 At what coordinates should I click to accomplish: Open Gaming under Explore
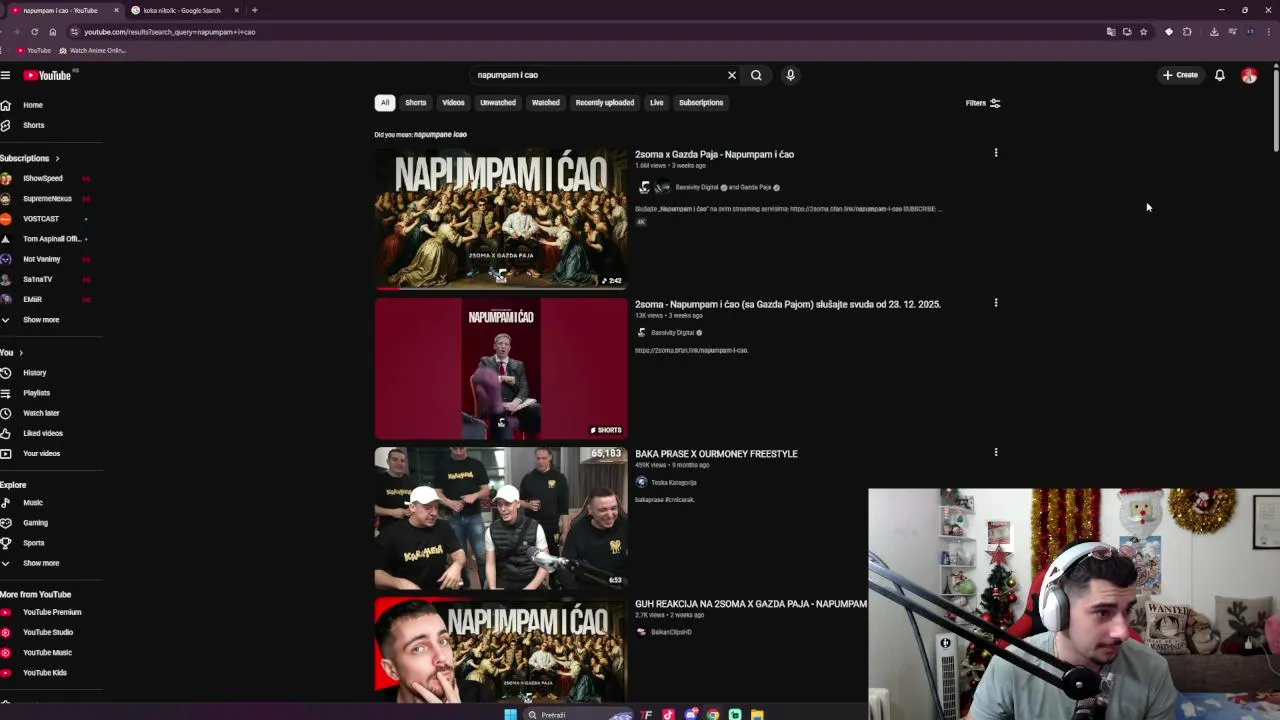click(x=35, y=523)
